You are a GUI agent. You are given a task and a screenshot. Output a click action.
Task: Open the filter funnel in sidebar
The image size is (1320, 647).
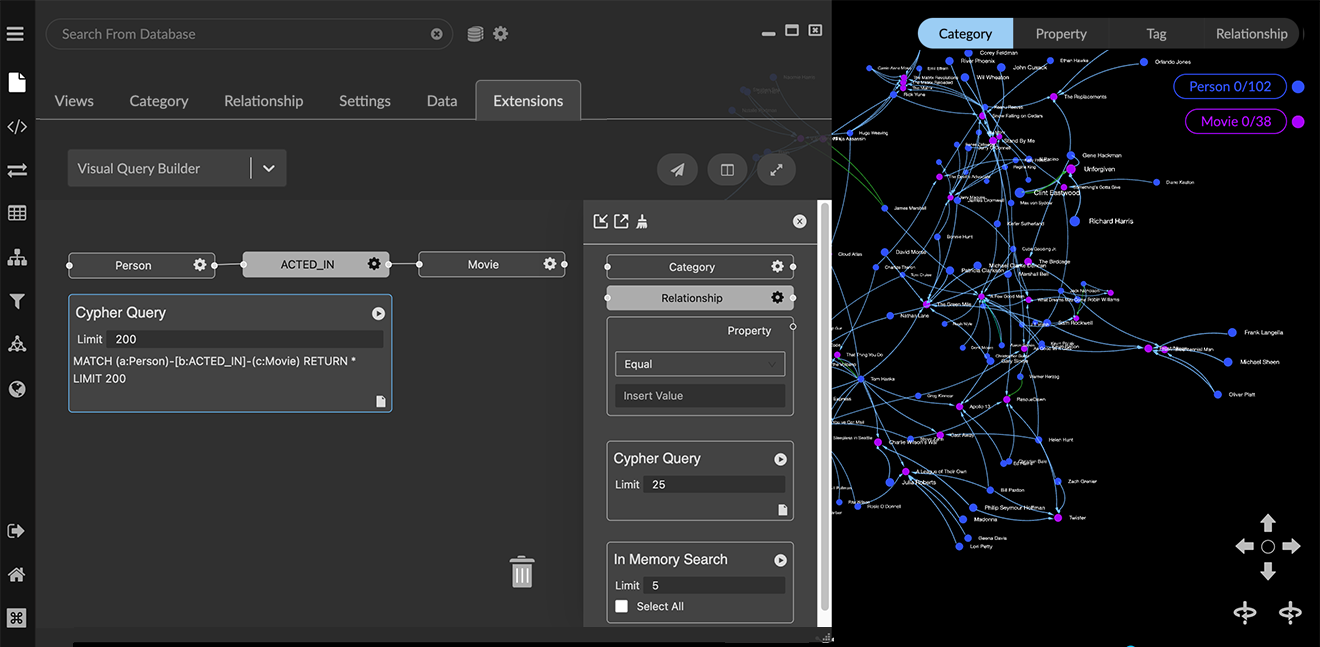17,301
